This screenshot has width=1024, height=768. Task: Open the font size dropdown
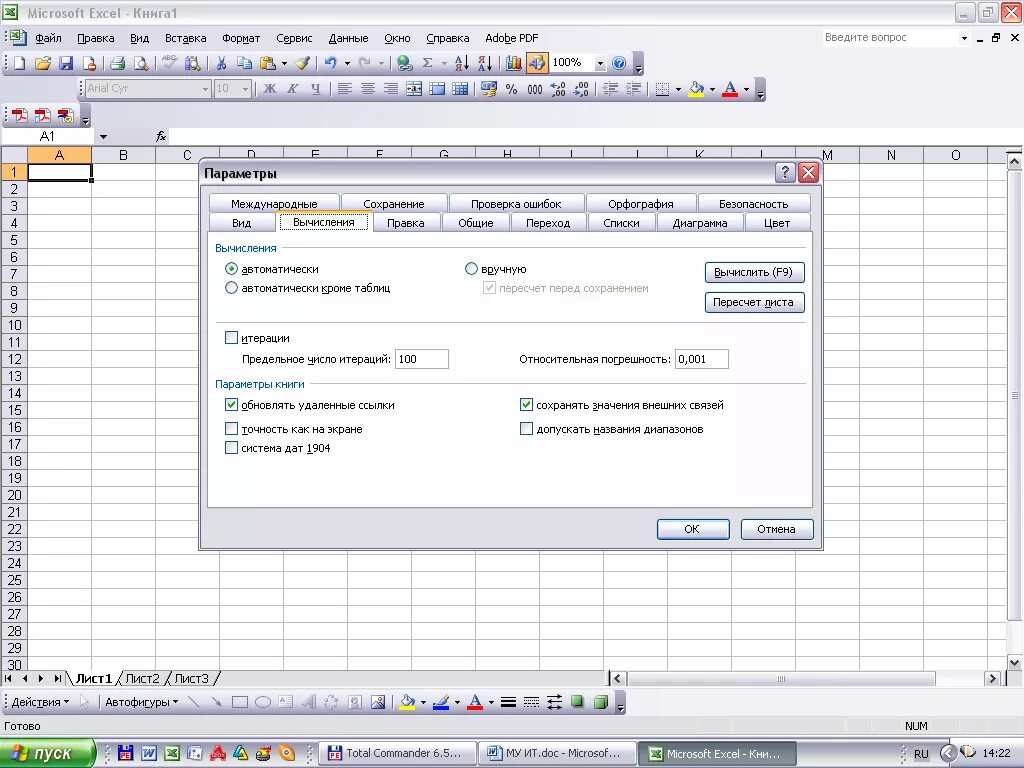click(246, 89)
